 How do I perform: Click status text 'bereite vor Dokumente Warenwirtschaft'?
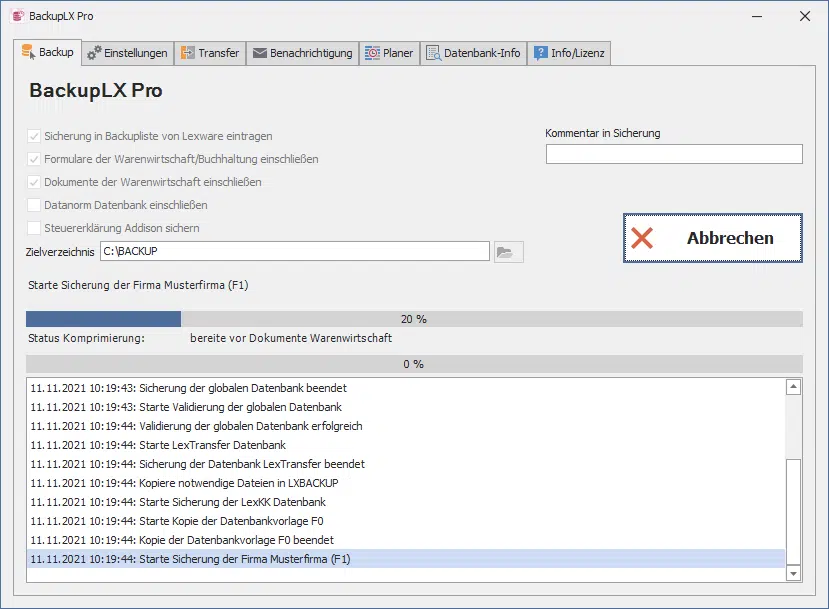click(x=291, y=338)
